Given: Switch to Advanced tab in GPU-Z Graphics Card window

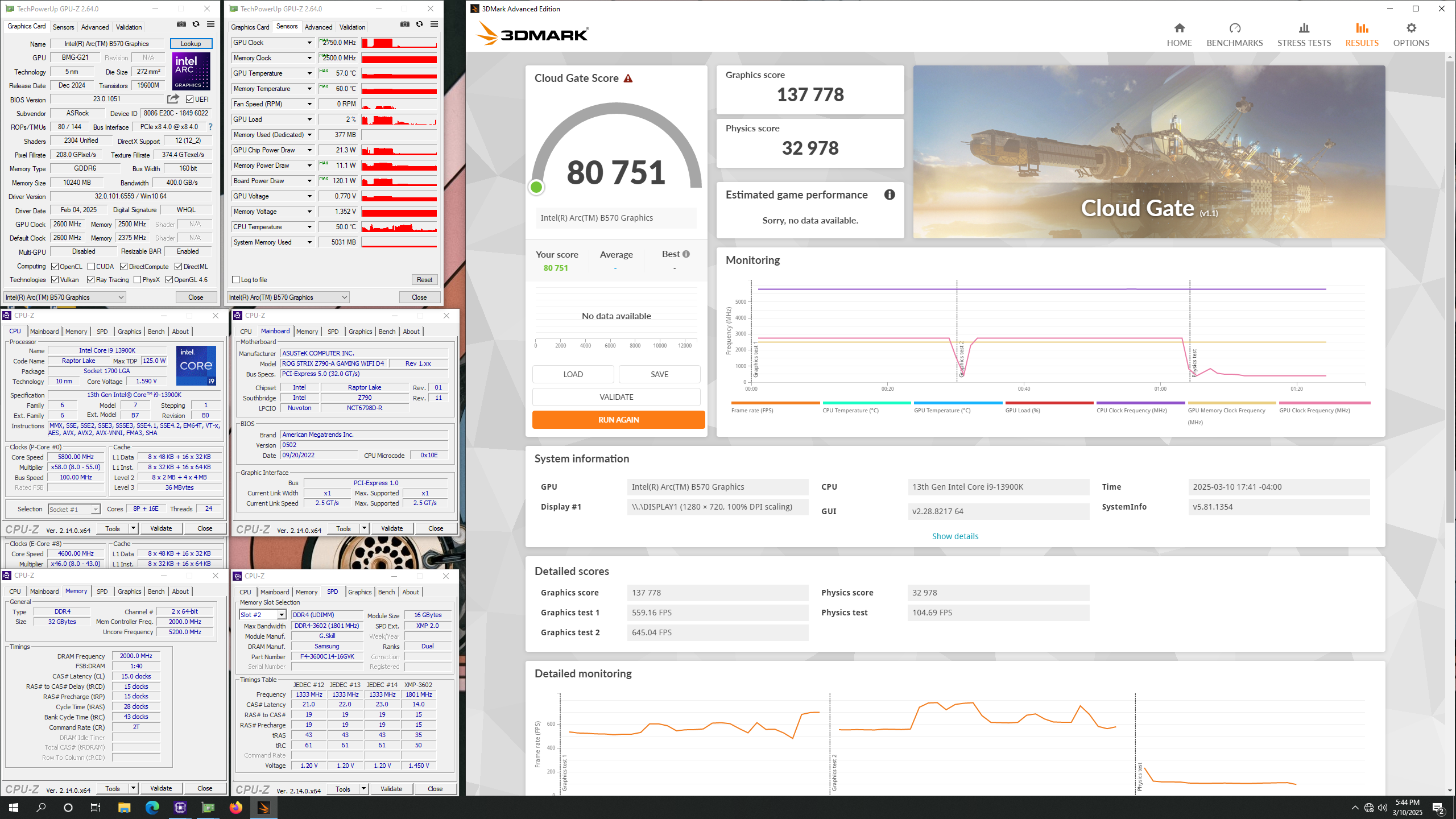Looking at the screenshot, I should pos(94,27).
